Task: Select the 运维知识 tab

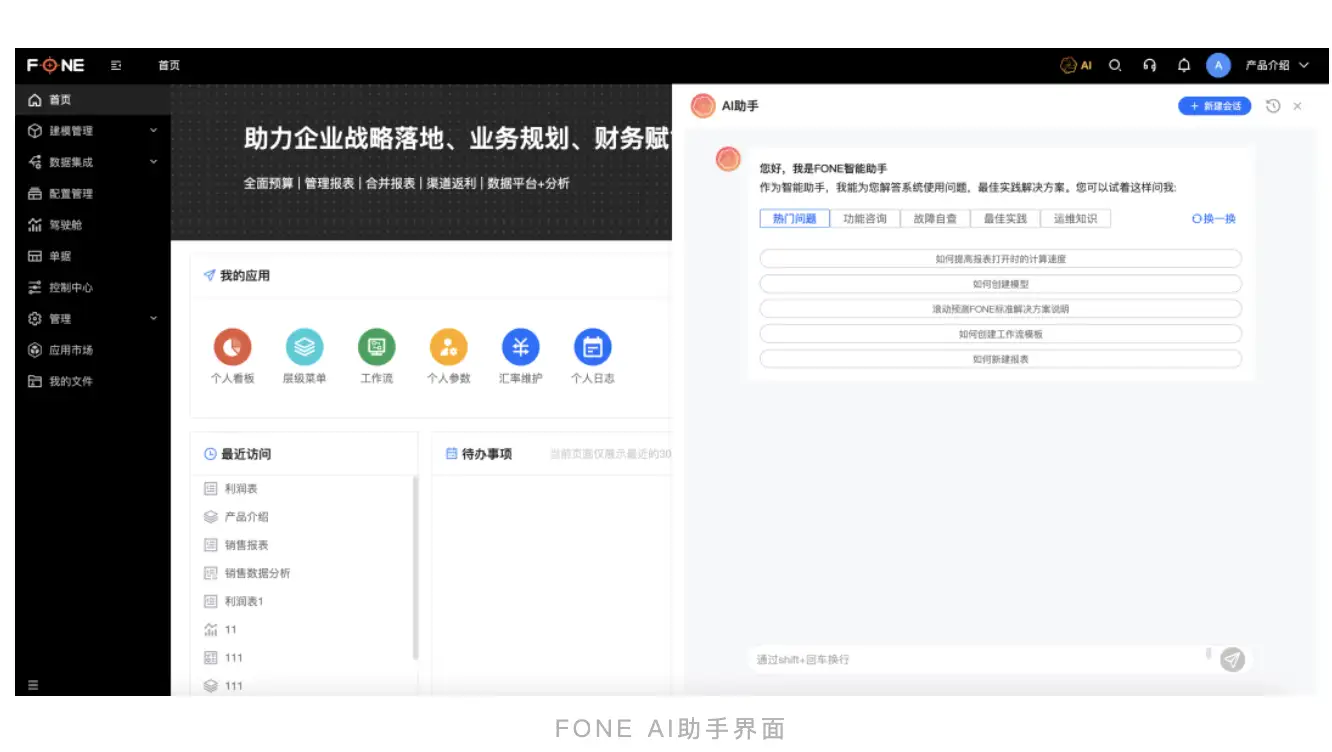Action: 1076,219
